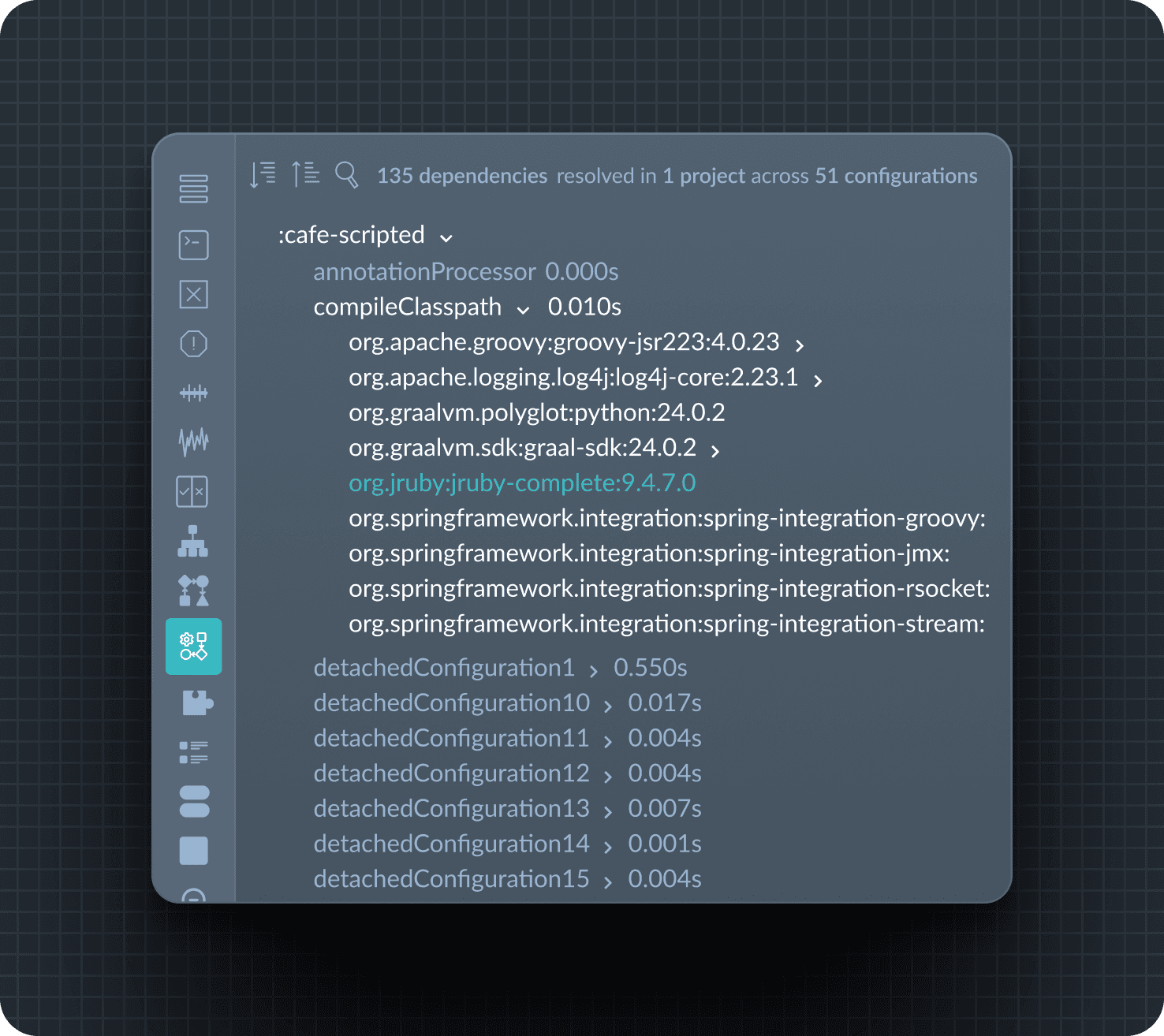Open the Timeline view
Viewport: 1164px width, 1036px height.
pyautogui.click(x=193, y=393)
